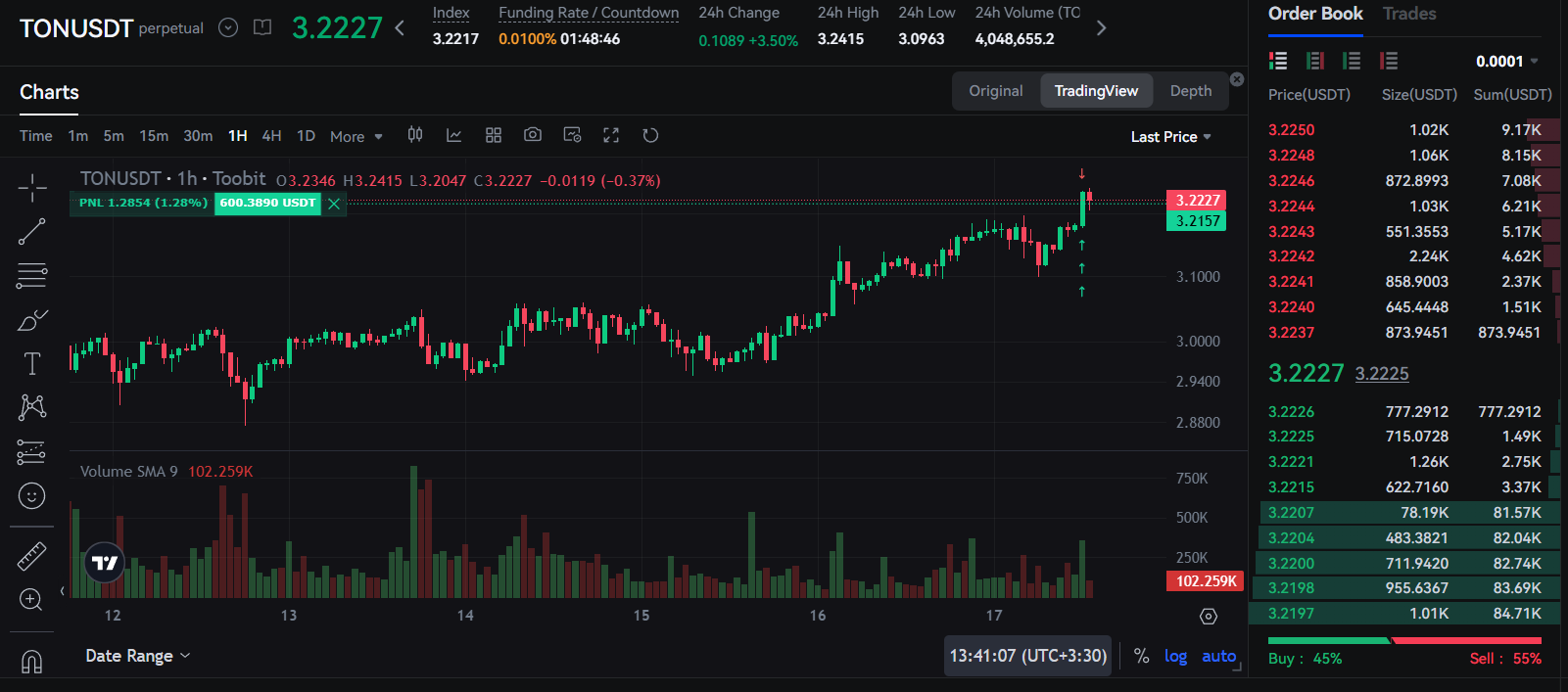
Task: Open the horizontal lines Fibonacci tool
Action: (x=31, y=275)
